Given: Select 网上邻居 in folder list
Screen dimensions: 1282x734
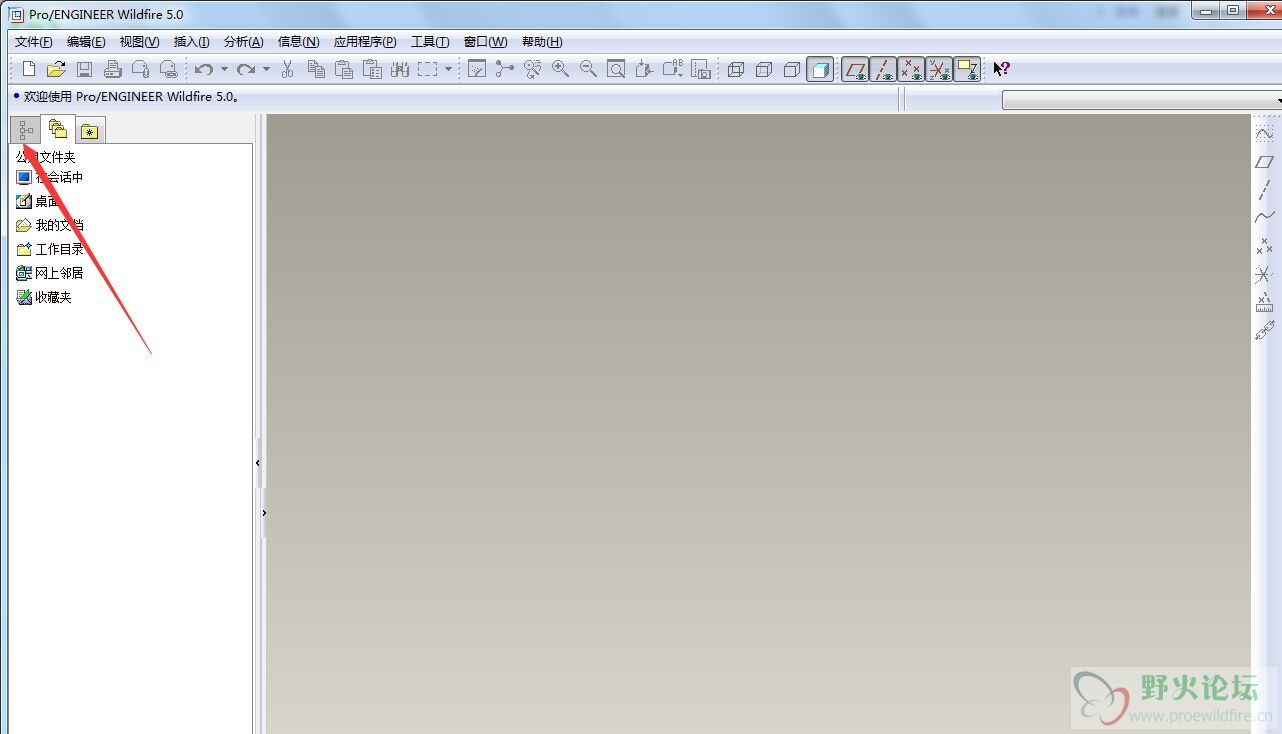Looking at the screenshot, I should (x=50, y=273).
